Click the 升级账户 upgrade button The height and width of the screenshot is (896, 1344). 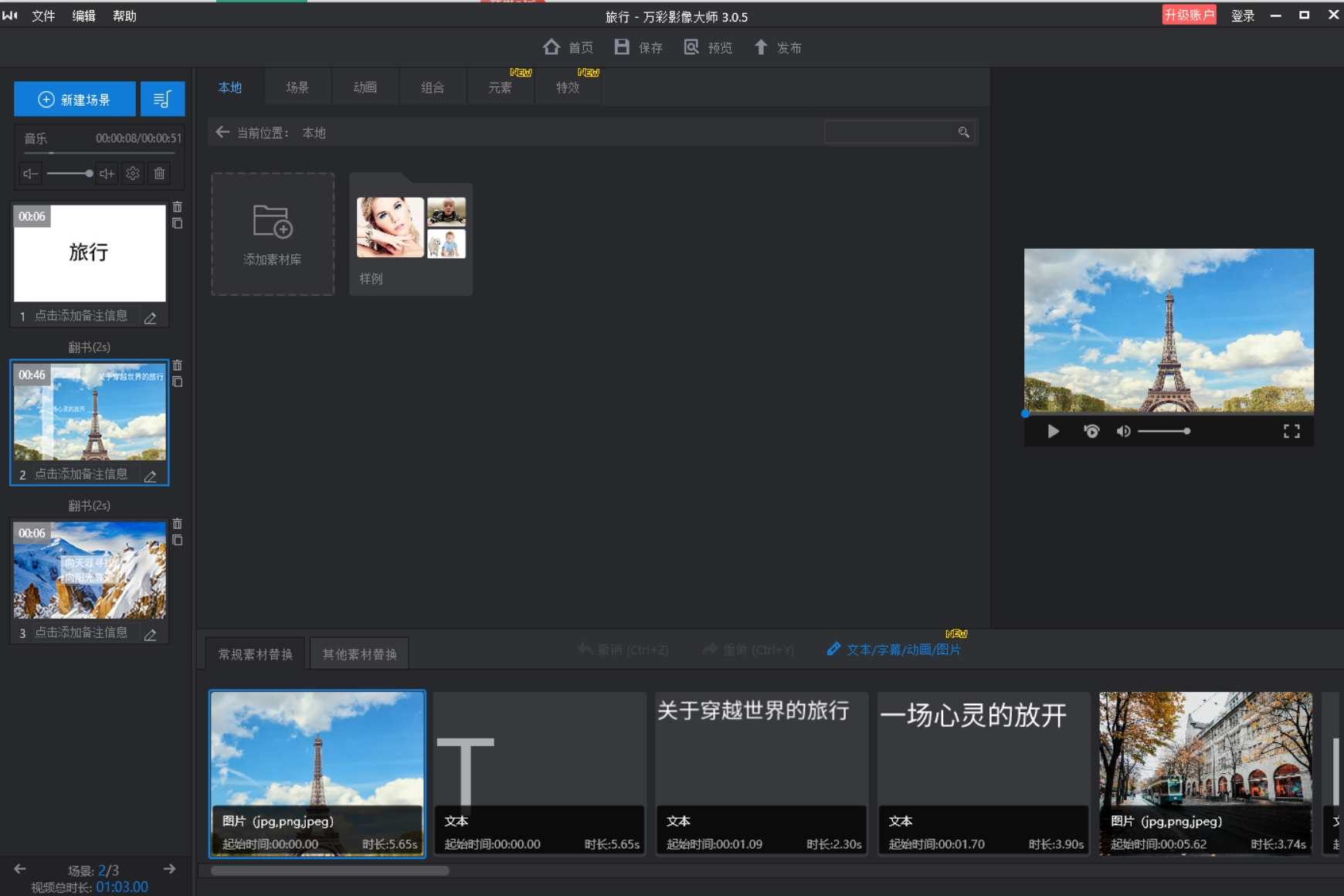1189,15
